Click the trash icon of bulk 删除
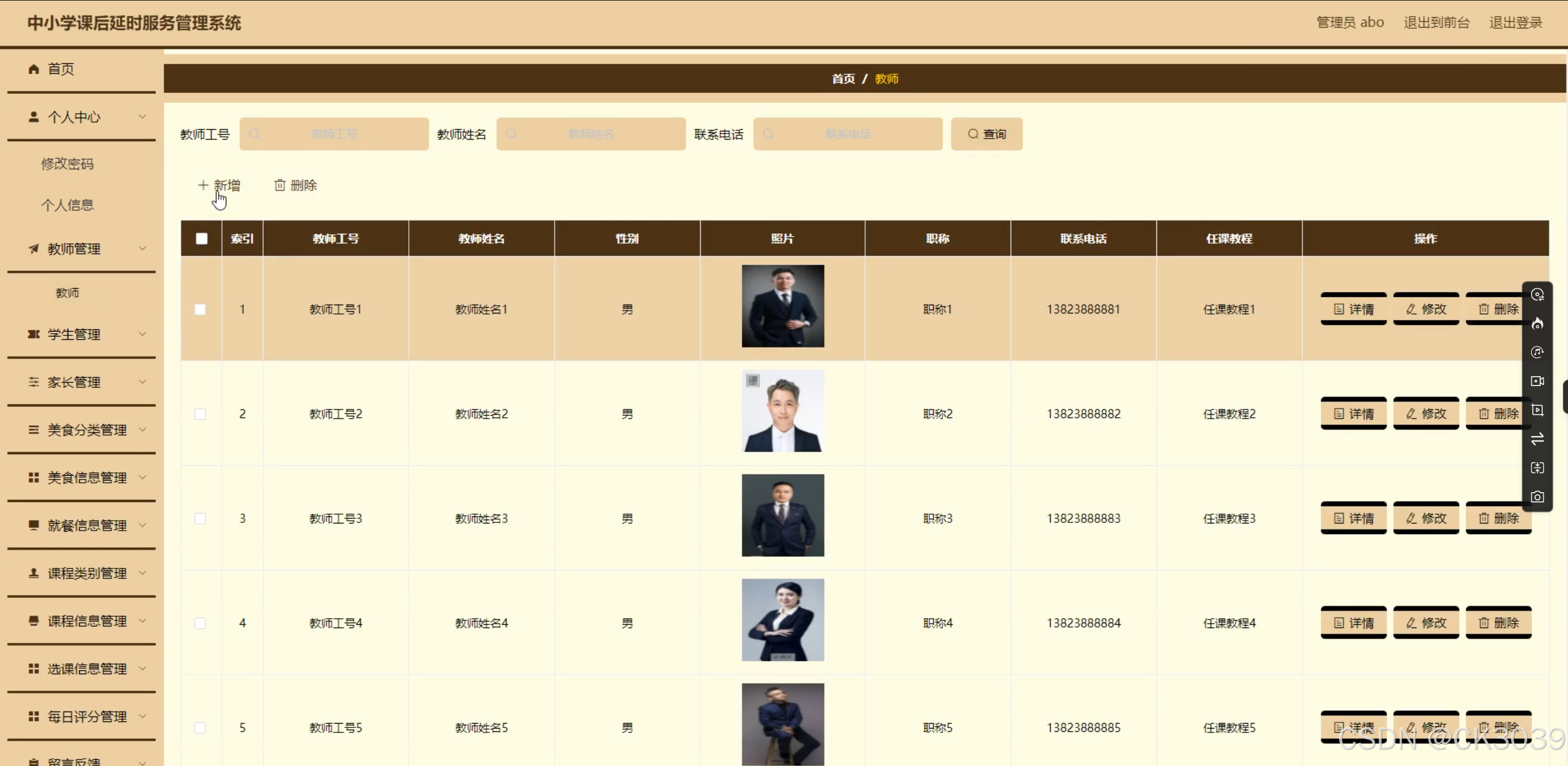Viewport: 1568px width, 766px height. (279, 185)
